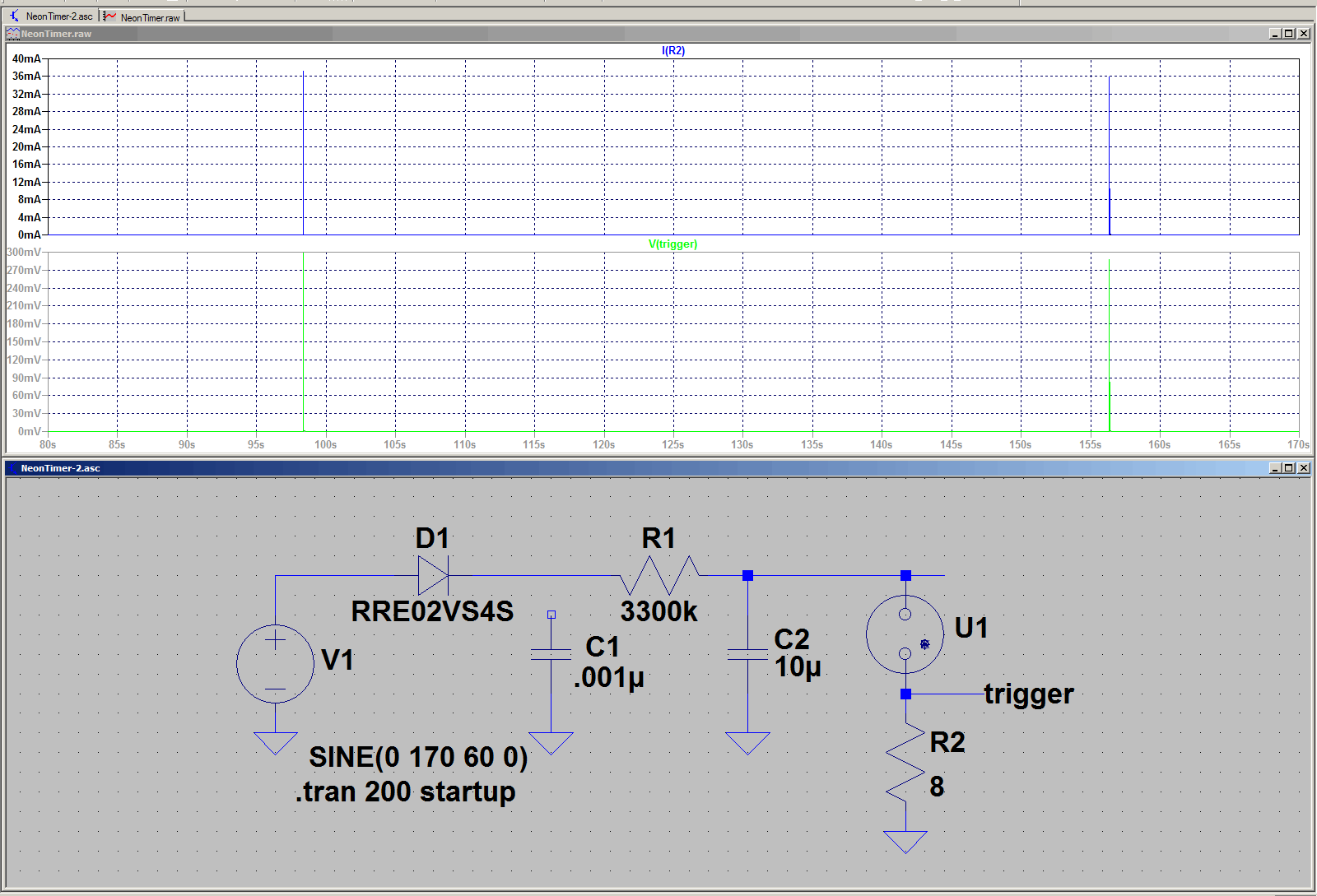
Task: Click the 80s label on the time axis
Action: coord(48,444)
